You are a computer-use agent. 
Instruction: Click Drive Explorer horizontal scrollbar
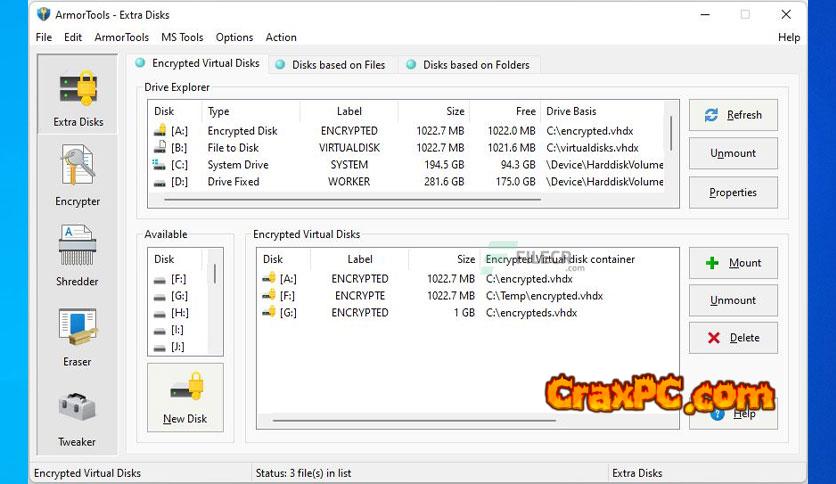coord(352,200)
